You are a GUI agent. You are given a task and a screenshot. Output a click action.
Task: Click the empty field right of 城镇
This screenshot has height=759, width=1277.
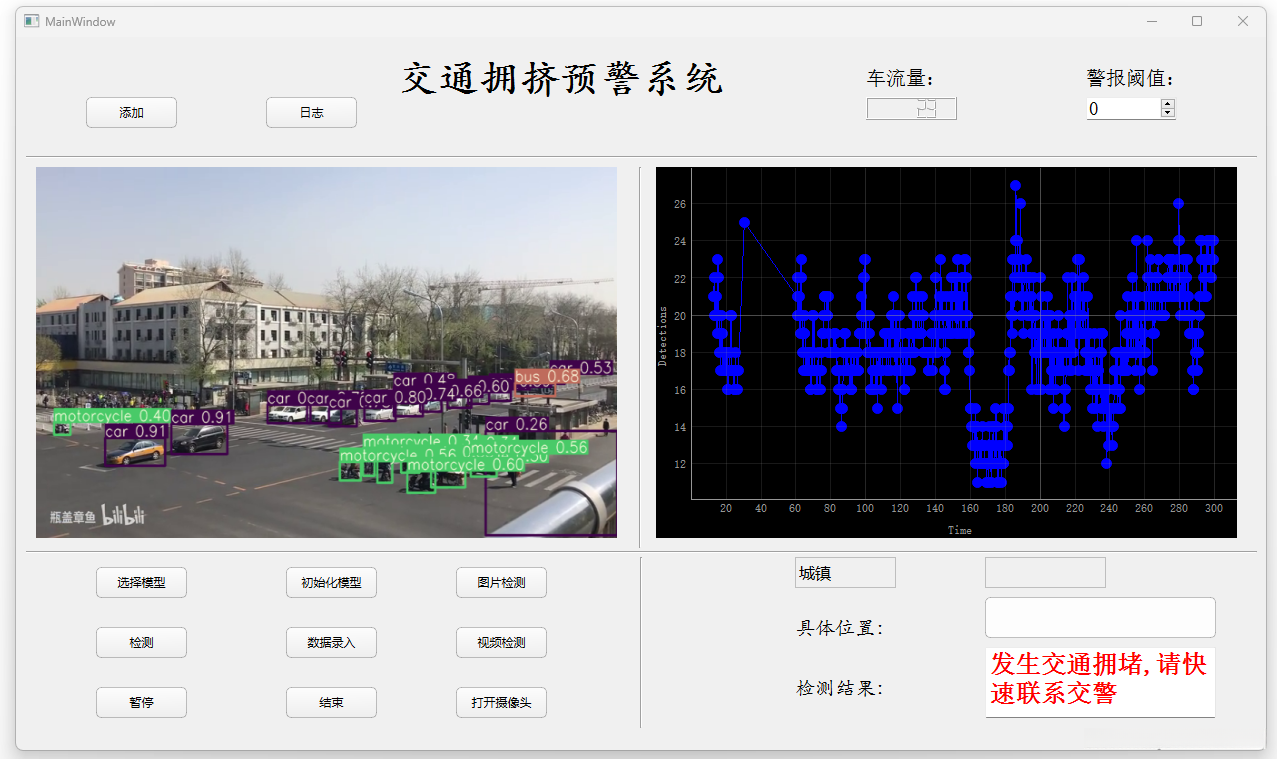point(1045,573)
